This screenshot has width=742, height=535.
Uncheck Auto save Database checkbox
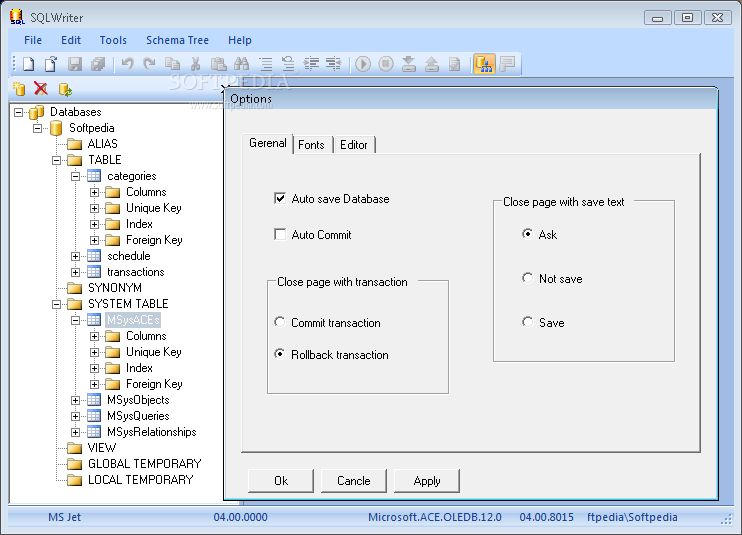click(x=280, y=198)
